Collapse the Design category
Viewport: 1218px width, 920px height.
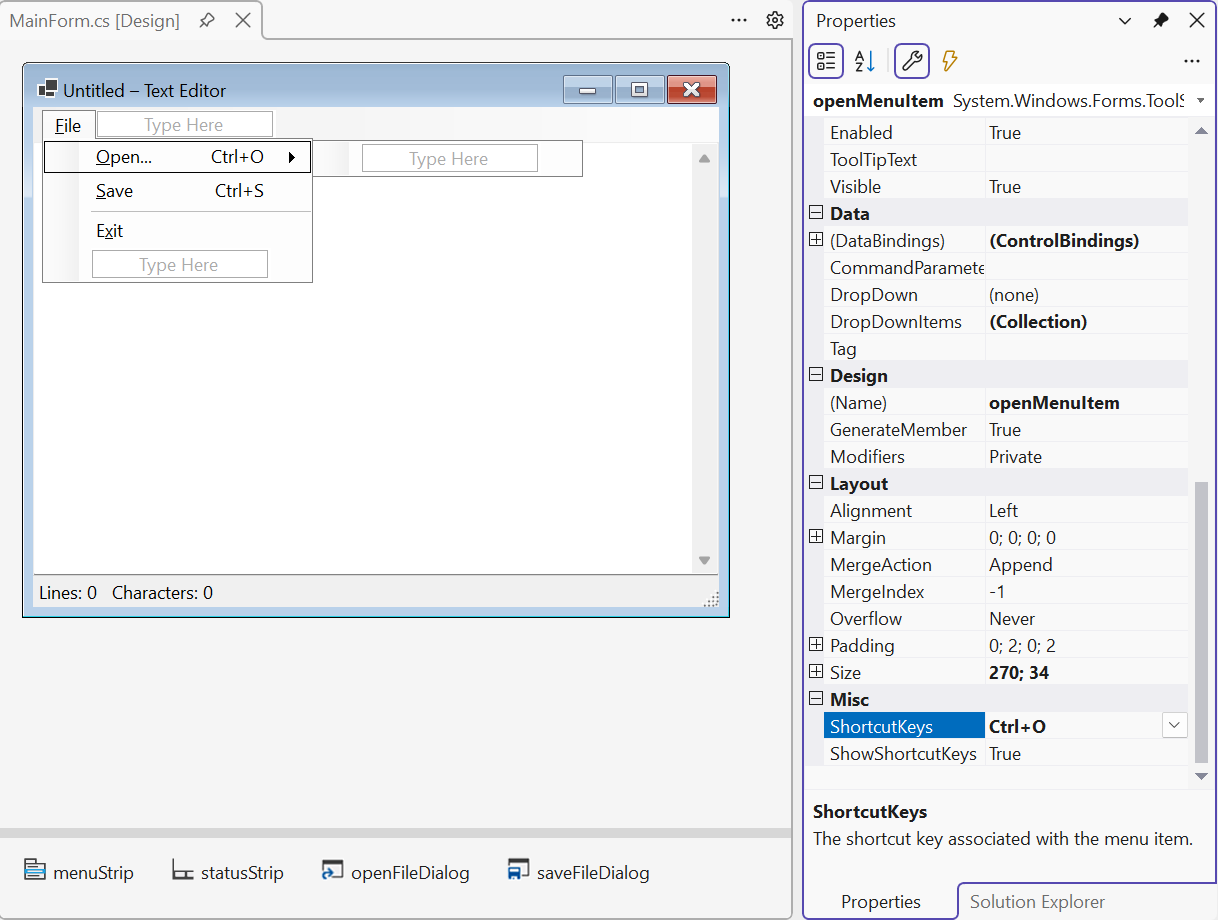coord(816,375)
